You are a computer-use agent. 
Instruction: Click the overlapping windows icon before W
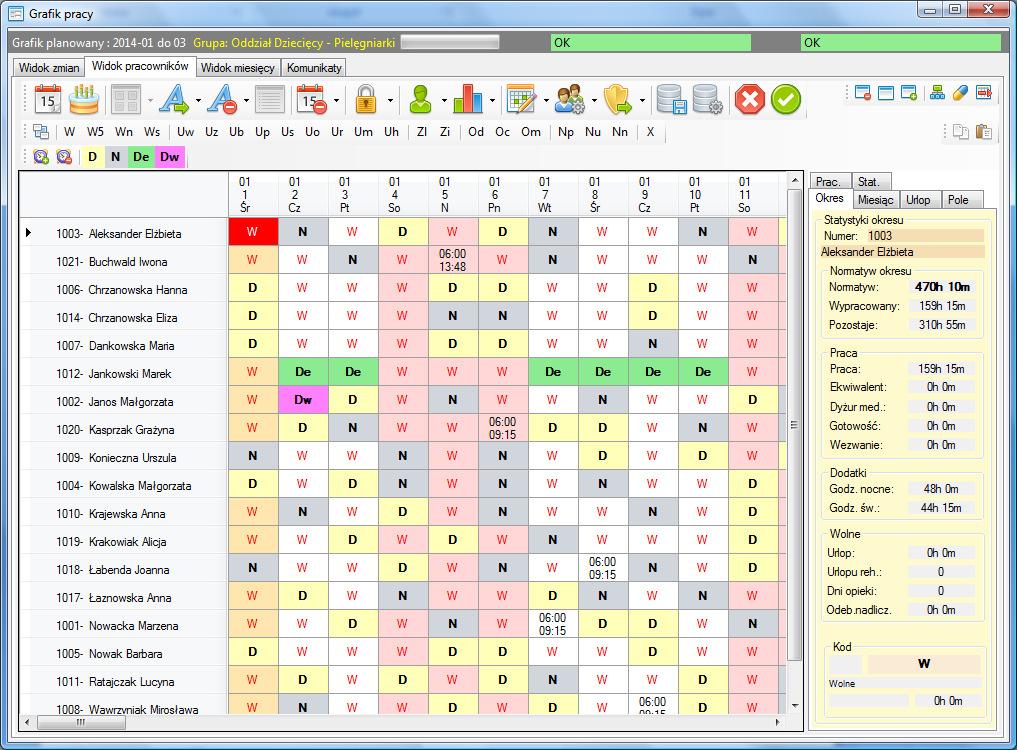[x=41, y=132]
